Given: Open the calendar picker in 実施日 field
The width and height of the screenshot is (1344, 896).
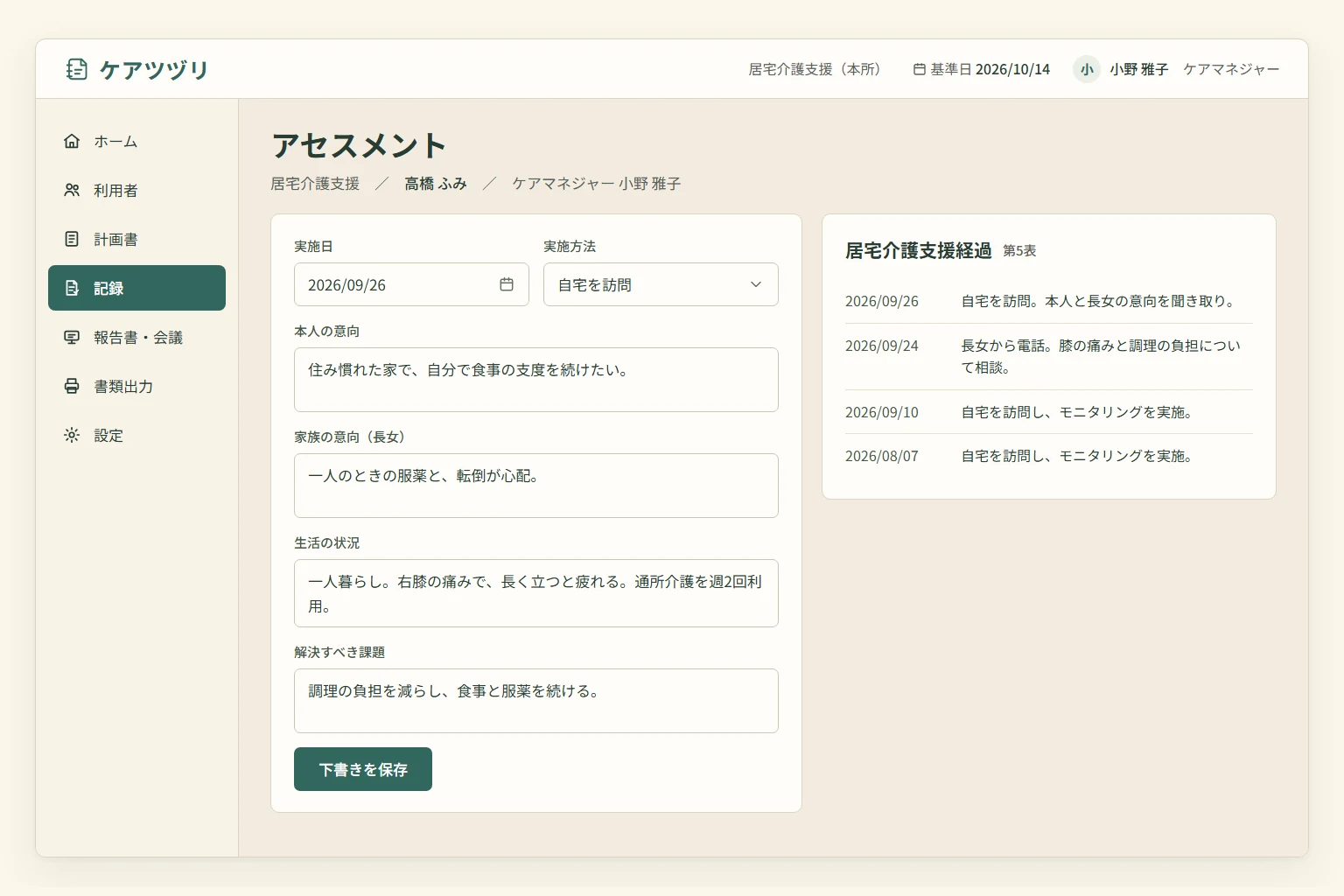Looking at the screenshot, I should pyautogui.click(x=507, y=284).
